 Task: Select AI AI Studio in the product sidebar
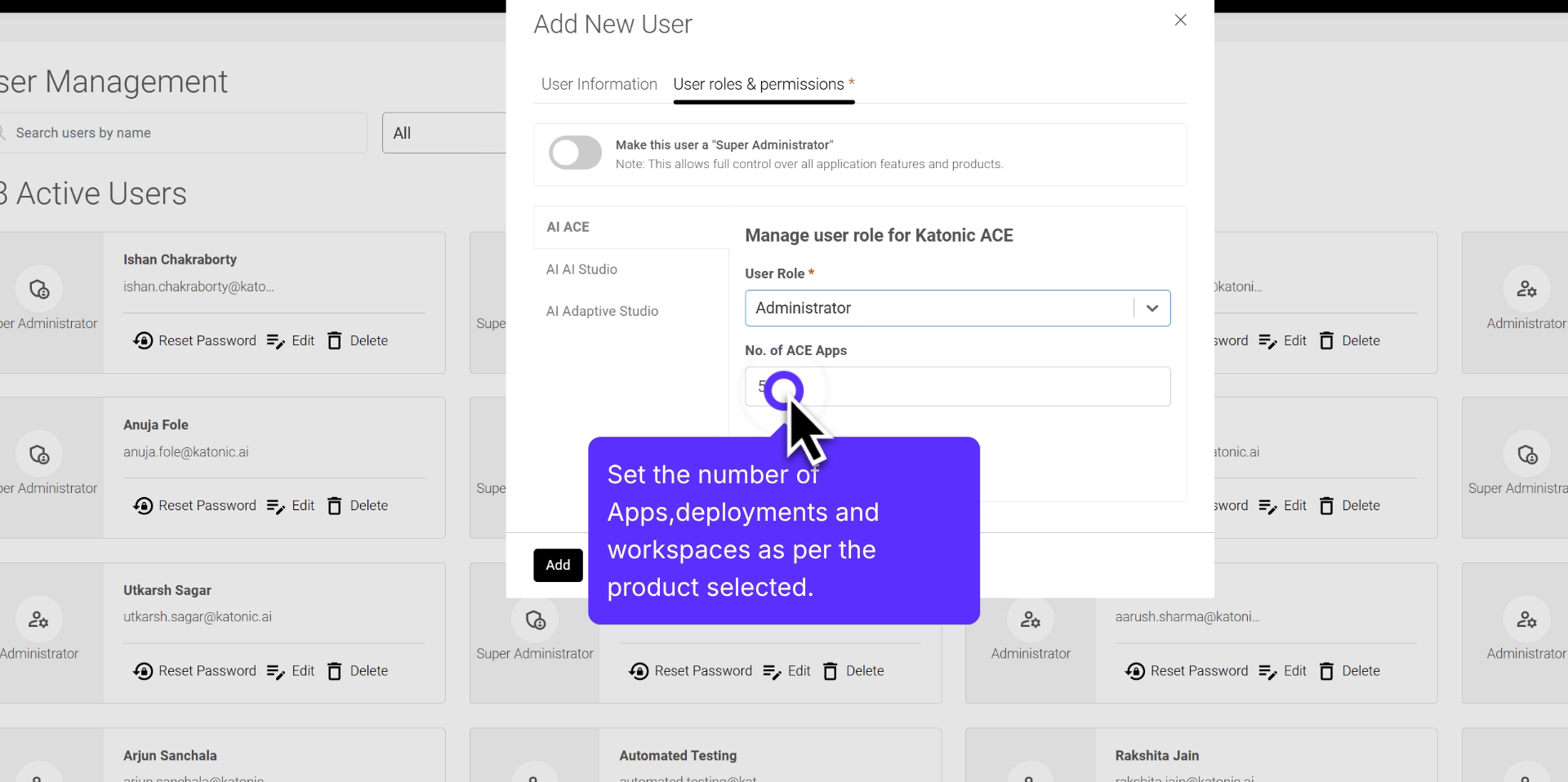click(x=581, y=269)
